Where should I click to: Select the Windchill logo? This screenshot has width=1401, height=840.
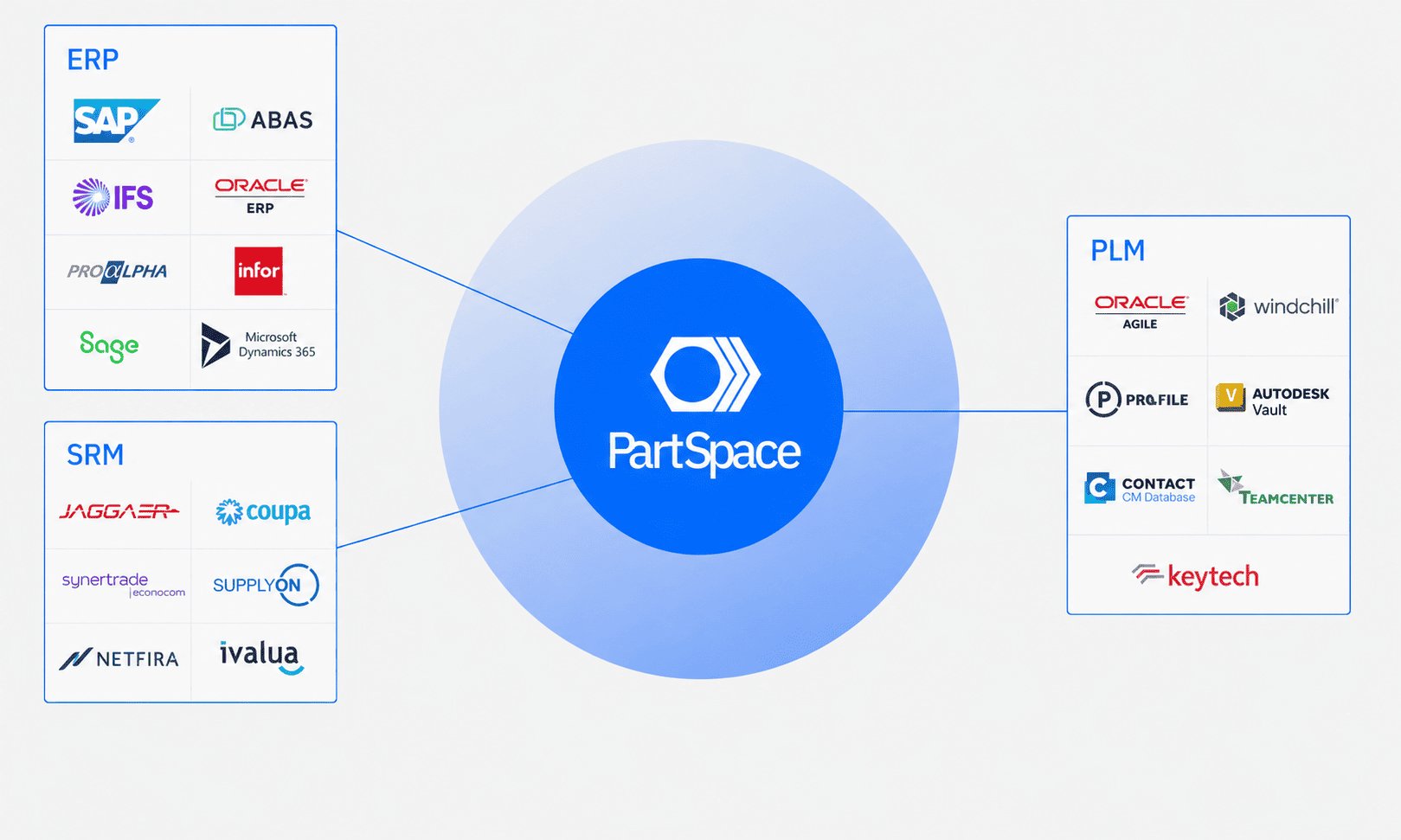click(1279, 306)
